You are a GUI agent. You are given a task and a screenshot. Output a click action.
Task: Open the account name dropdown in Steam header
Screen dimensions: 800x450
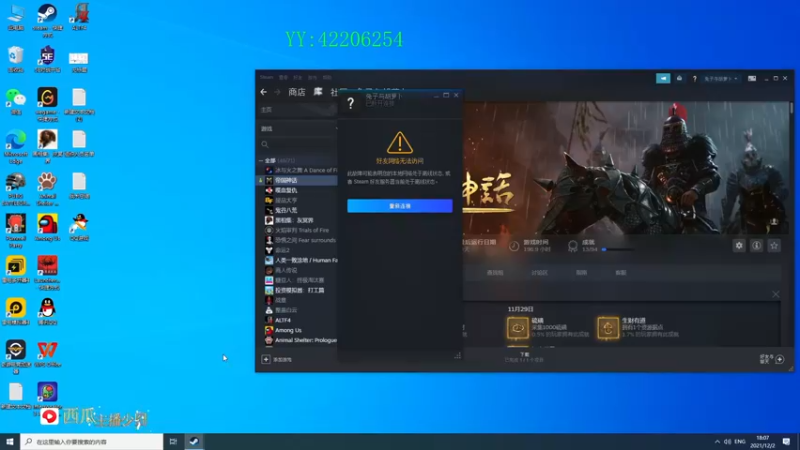720,79
